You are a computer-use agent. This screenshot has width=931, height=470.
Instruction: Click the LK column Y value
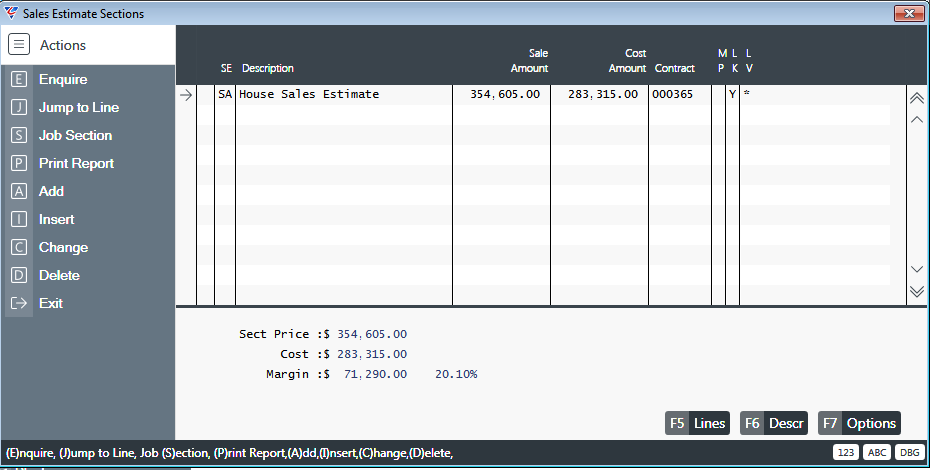(x=733, y=94)
